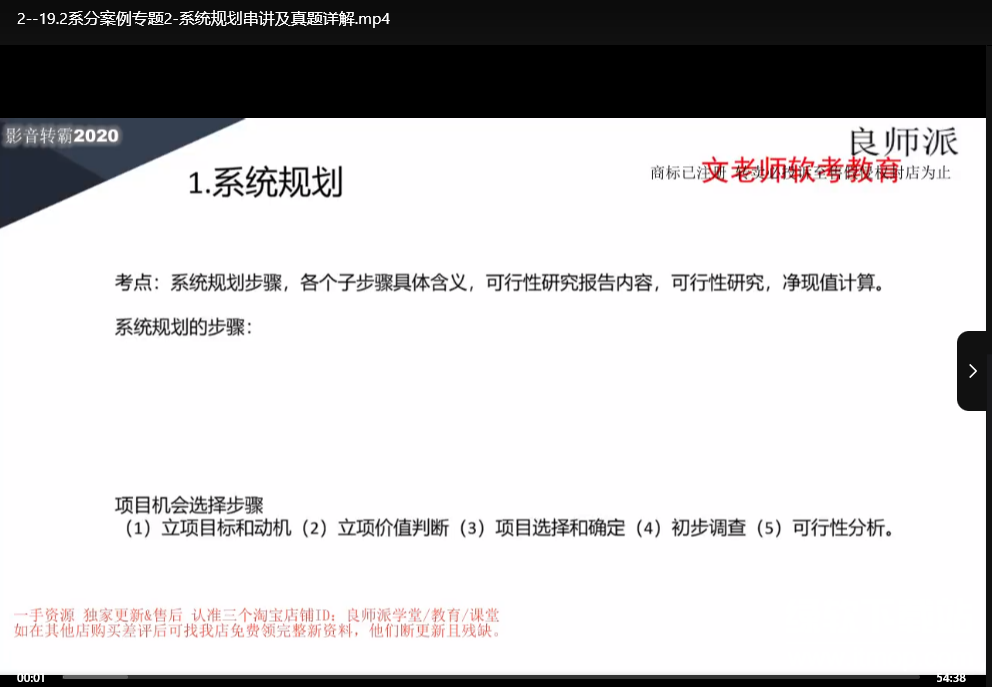Click the red 一手资源 footer notice line
This screenshot has height=687, width=992.
coord(257,615)
